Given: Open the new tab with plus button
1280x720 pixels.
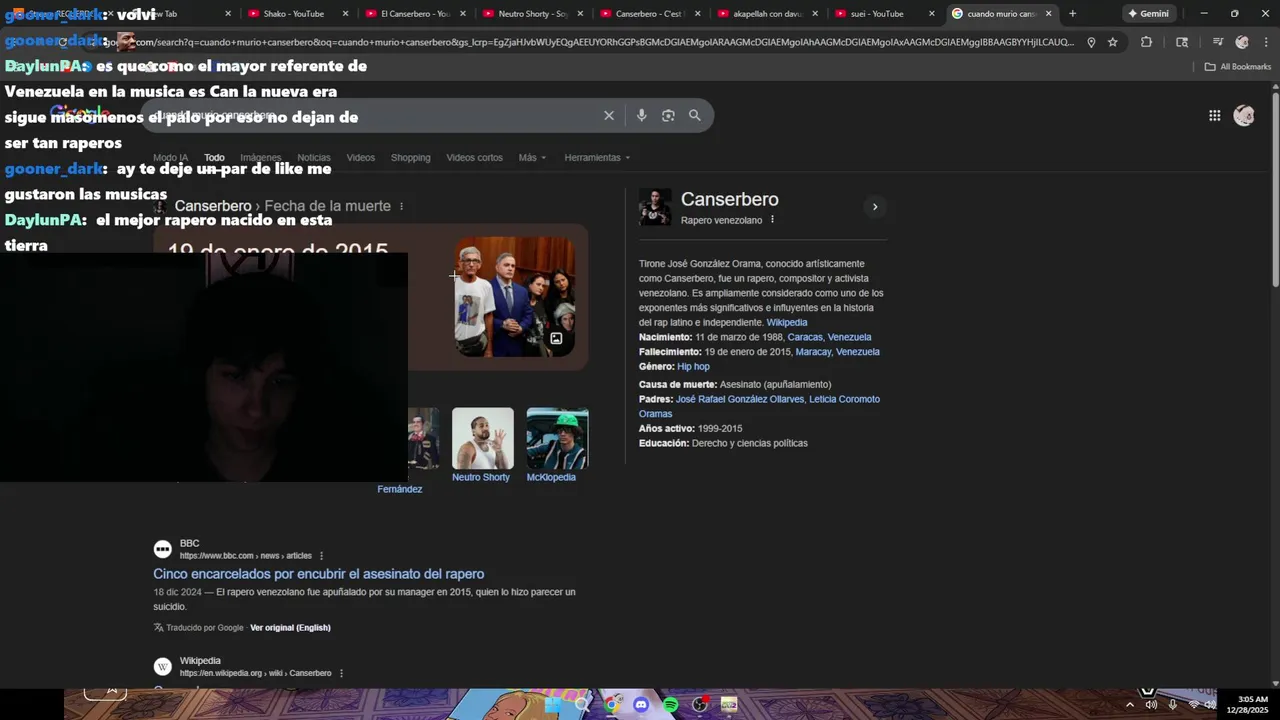Looking at the screenshot, I should (1072, 14).
